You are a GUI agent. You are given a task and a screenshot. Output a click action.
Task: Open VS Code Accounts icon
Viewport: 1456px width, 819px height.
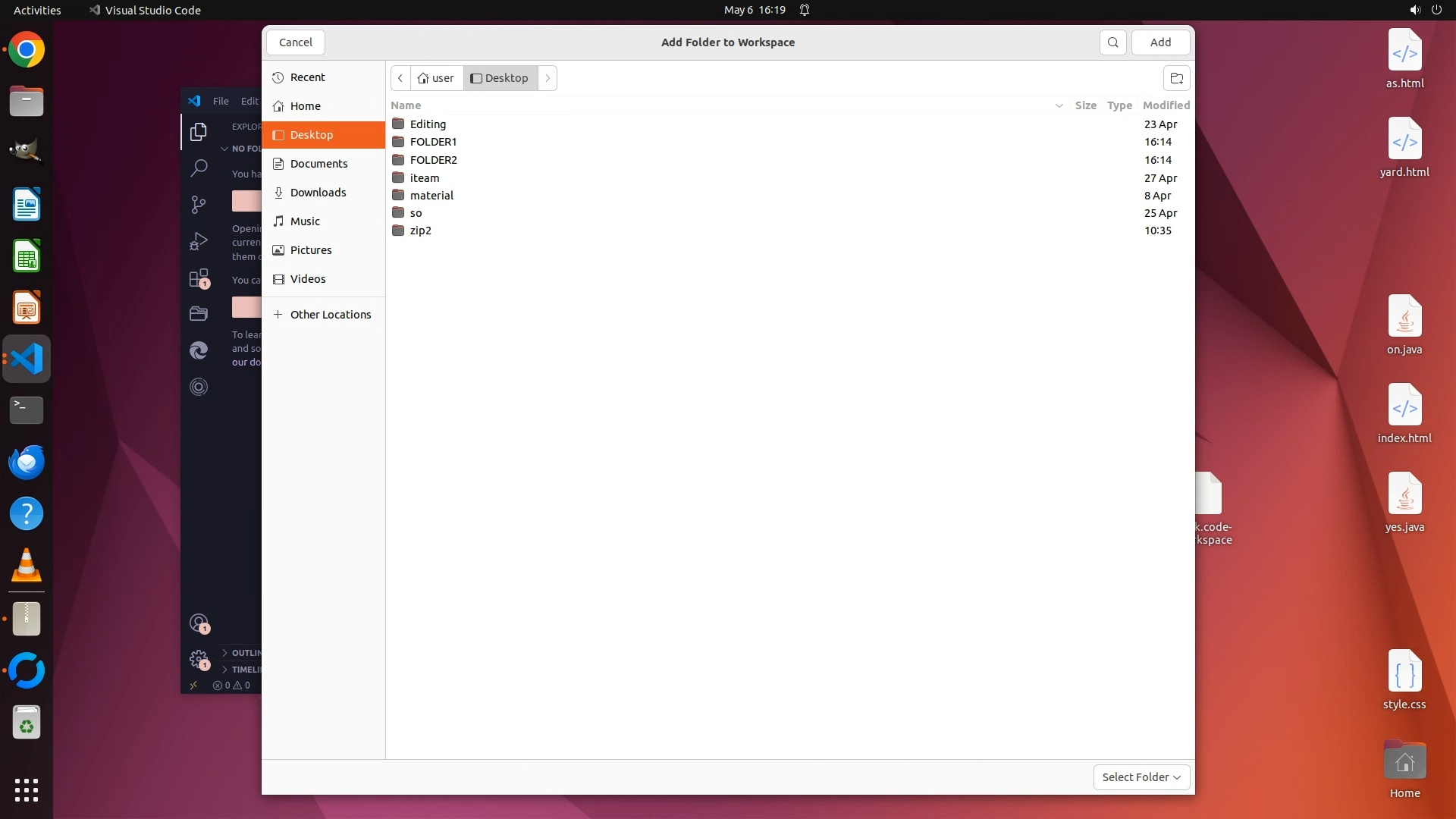point(199,623)
